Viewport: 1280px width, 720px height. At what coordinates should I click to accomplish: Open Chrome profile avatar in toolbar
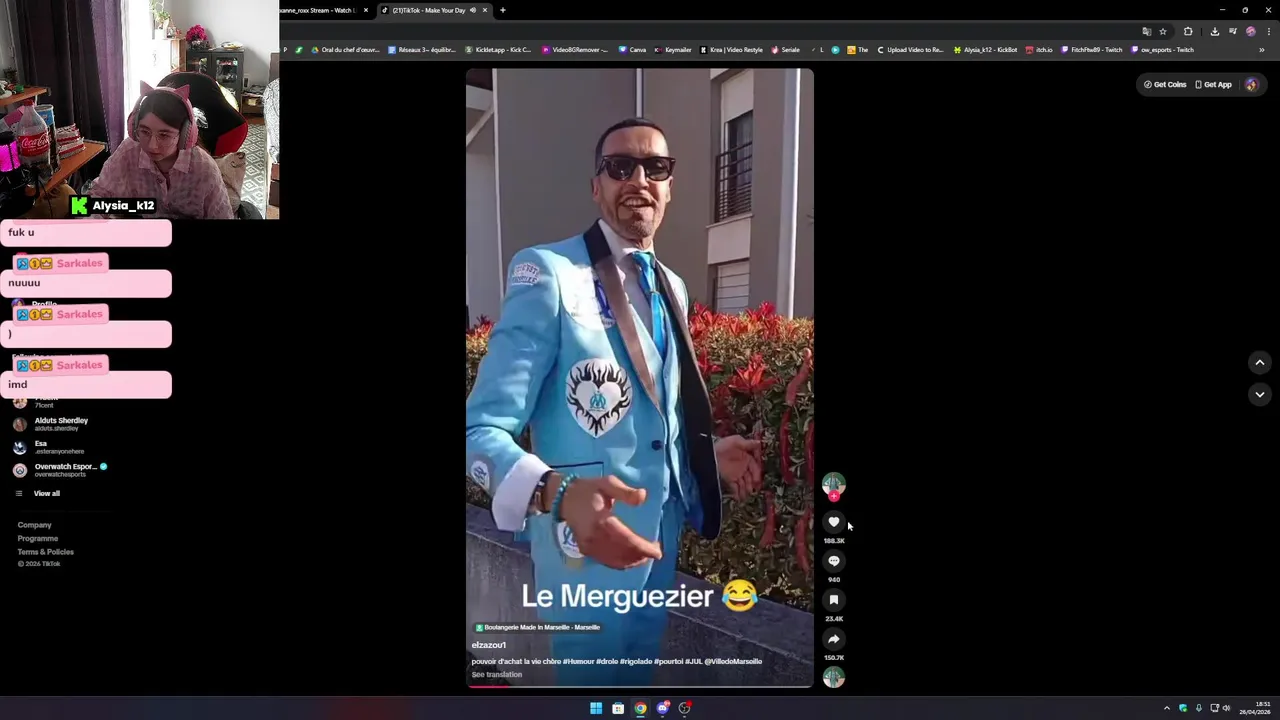(1251, 31)
